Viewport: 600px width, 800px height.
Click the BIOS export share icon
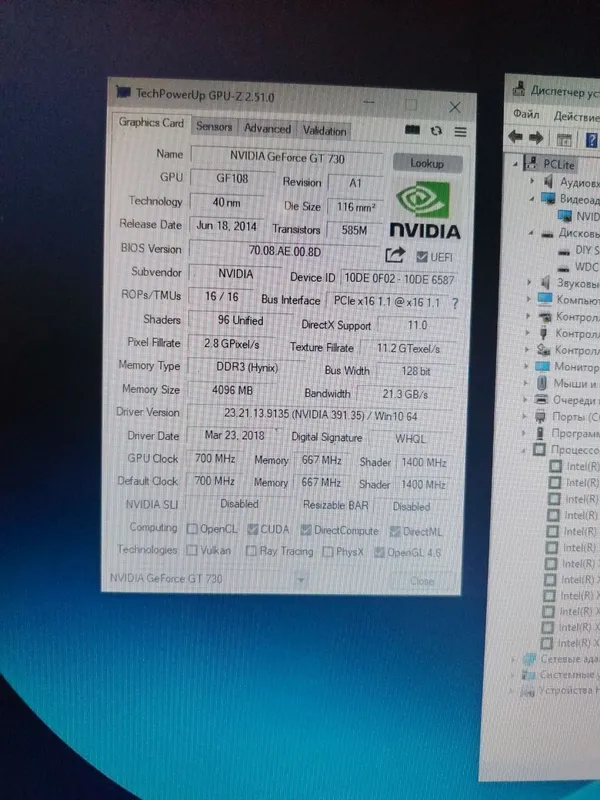(x=395, y=255)
